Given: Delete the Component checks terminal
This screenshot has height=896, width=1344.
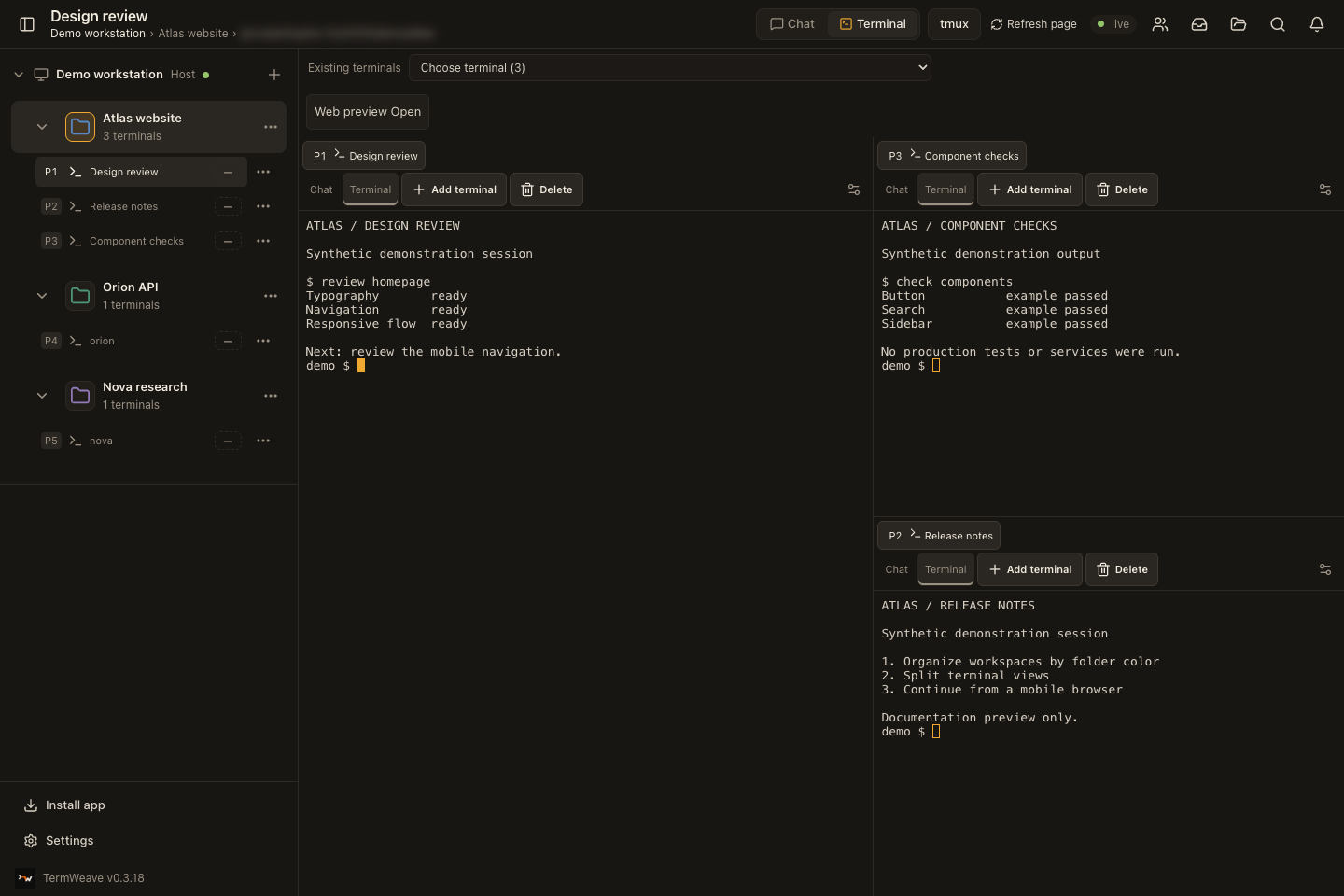Looking at the screenshot, I should pyautogui.click(x=1122, y=189).
